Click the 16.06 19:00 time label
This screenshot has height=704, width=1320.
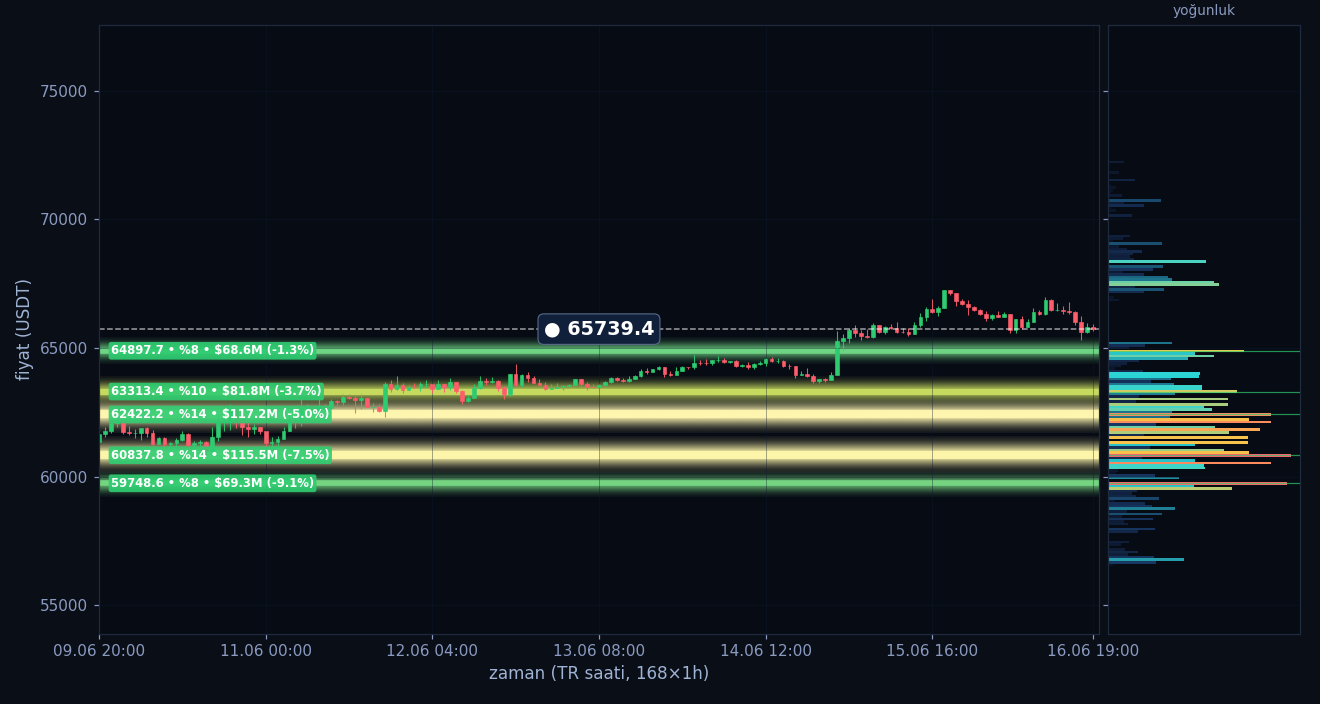point(1093,651)
